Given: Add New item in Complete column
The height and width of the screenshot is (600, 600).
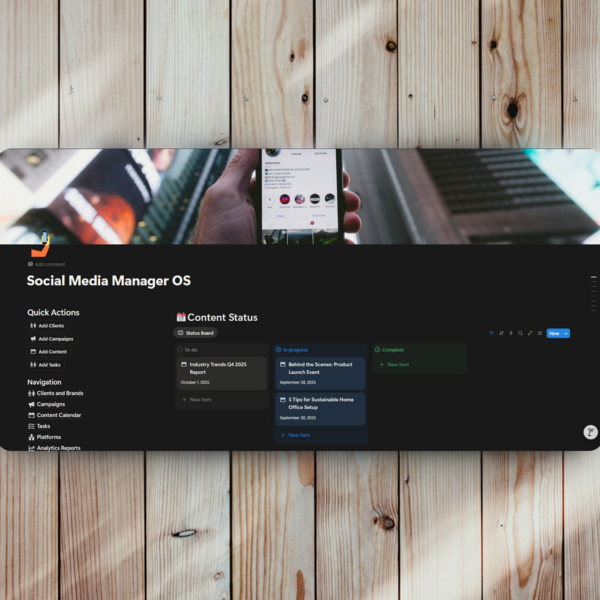Looking at the screenshot, I should [x=419, y=365].
